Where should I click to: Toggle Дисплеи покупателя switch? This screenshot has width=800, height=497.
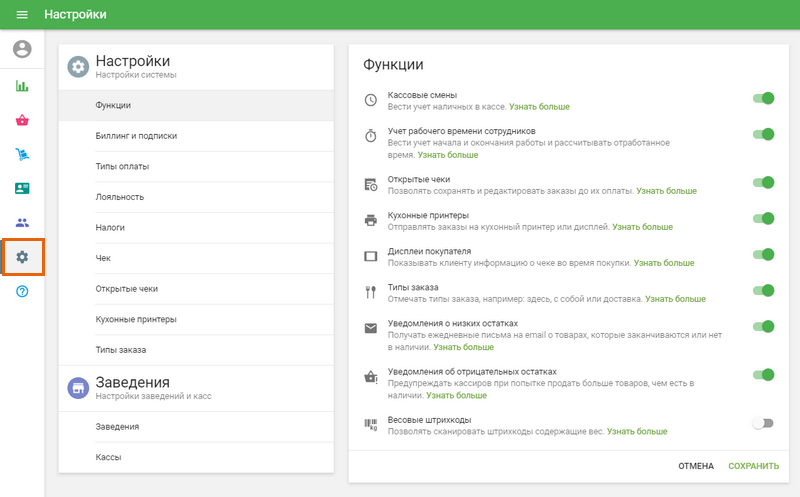pos(763,255)
